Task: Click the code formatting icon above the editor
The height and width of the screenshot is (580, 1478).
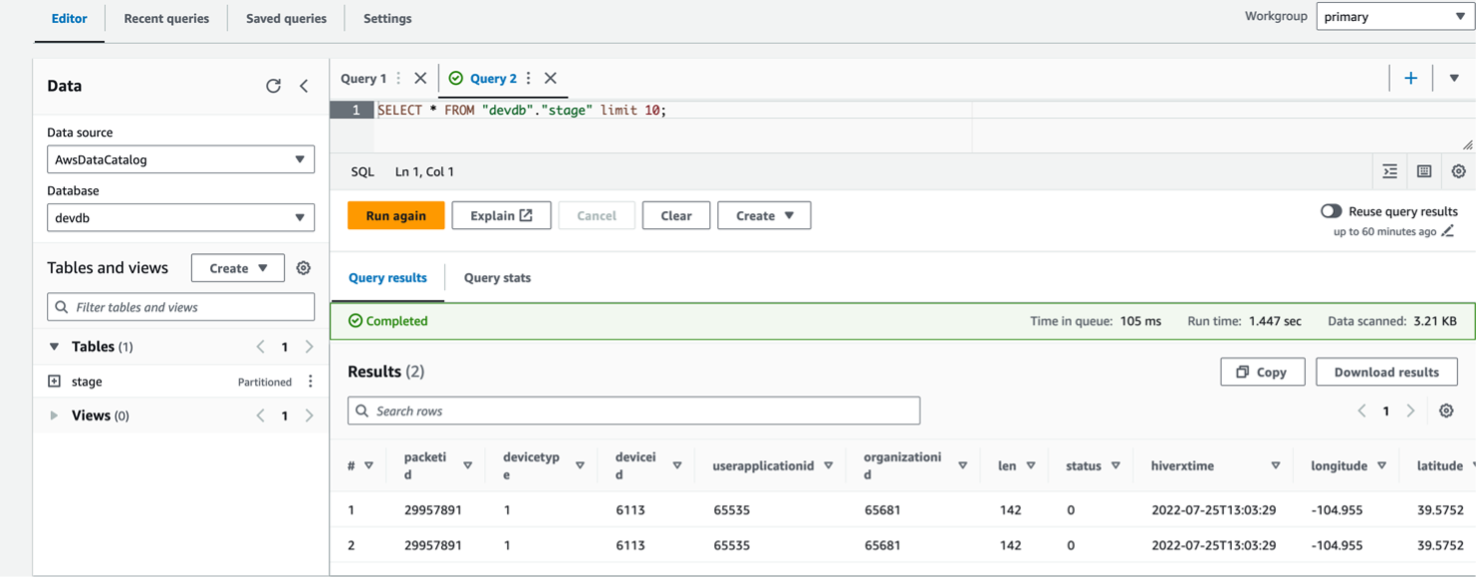Action: click(x=1389, y=171)
